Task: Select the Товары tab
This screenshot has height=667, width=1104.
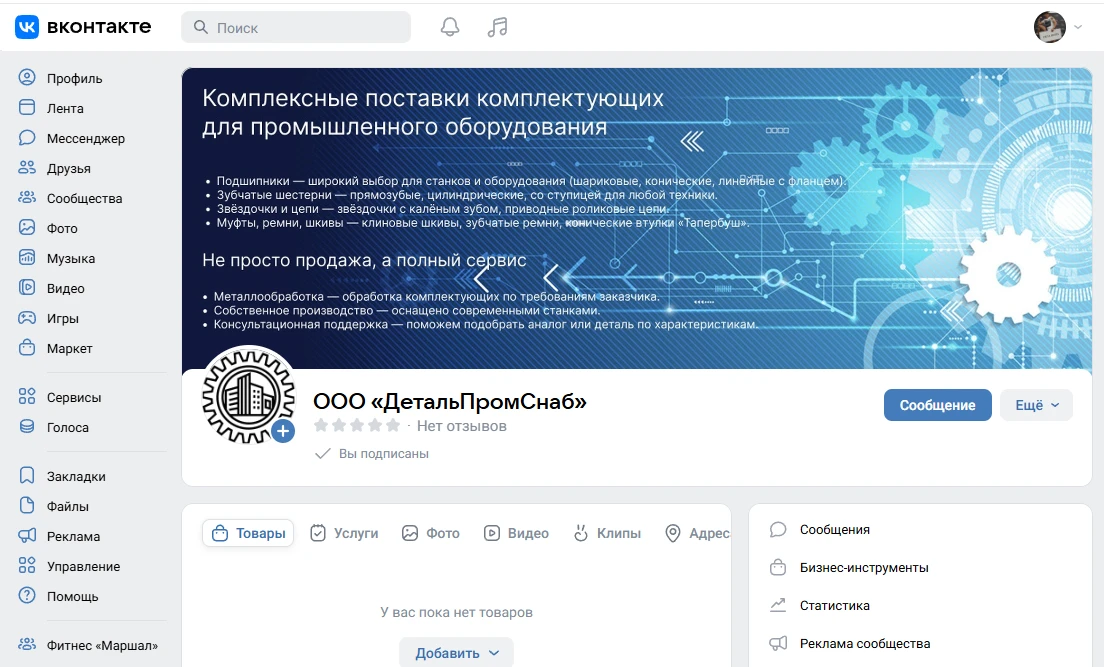Action: pos(248,533)
